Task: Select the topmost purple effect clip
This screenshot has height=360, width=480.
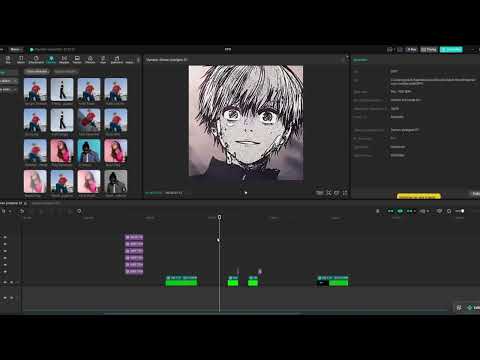Action: click(x=134, y=237)
